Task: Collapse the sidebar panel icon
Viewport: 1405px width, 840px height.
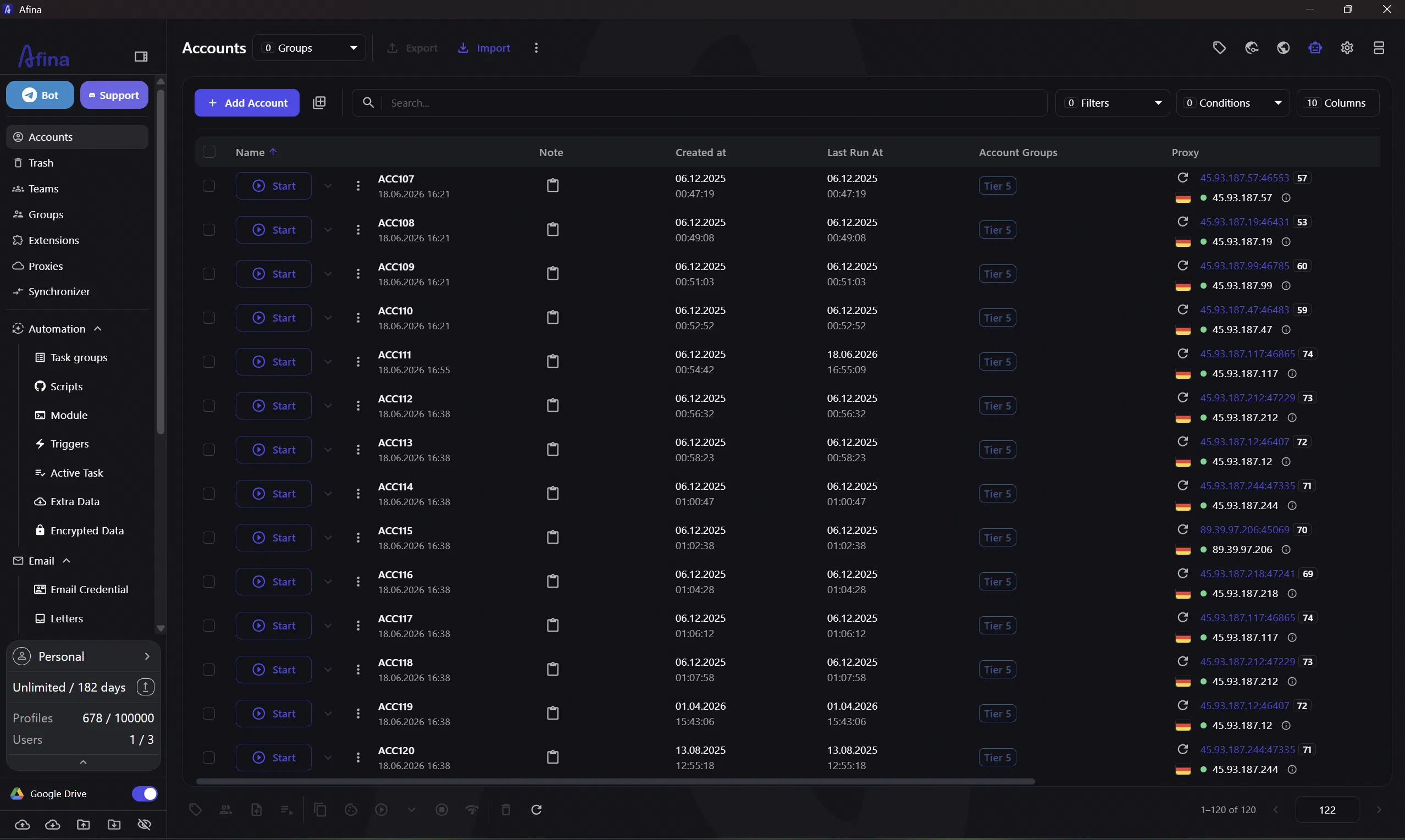Action: 141,57
